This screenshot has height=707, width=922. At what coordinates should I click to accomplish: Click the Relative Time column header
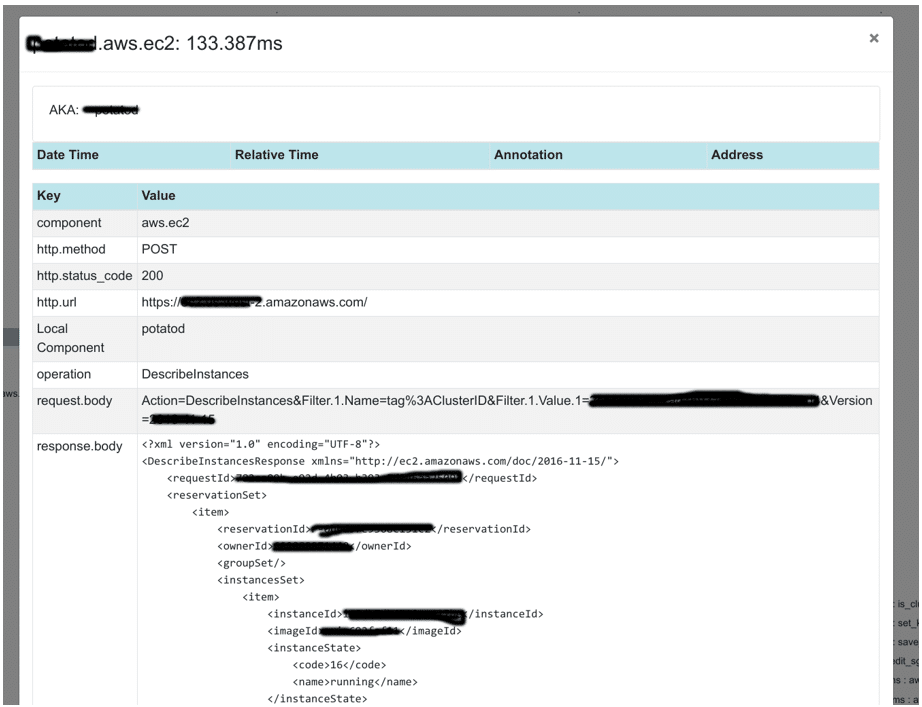276,155
